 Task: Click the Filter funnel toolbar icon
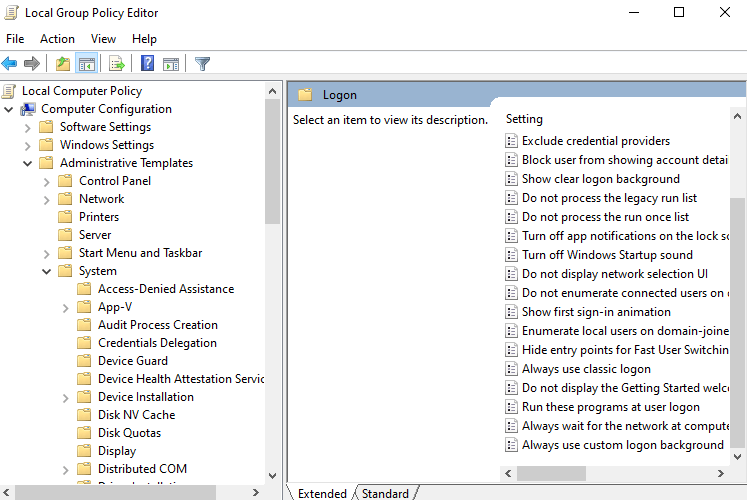202,63
